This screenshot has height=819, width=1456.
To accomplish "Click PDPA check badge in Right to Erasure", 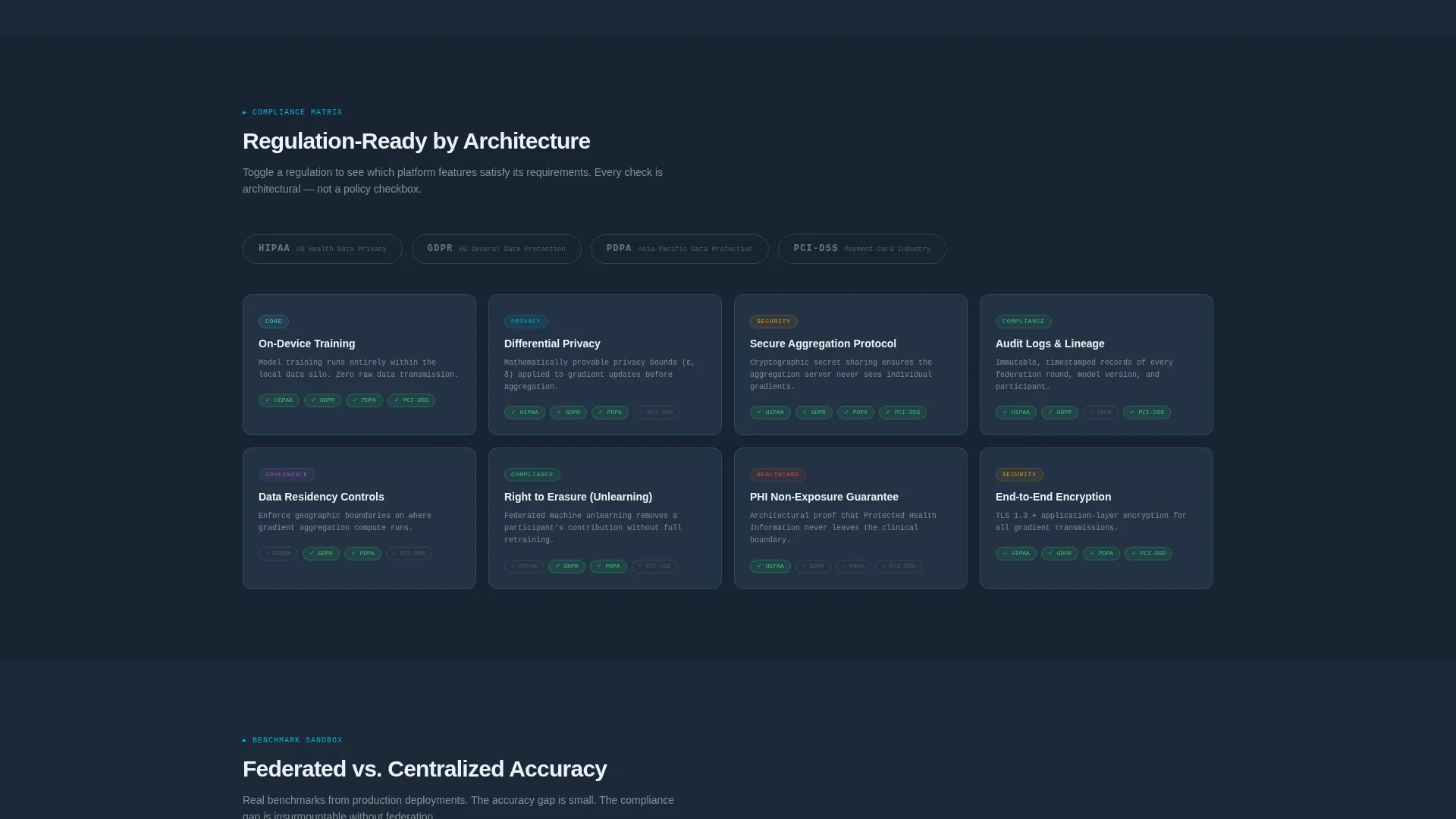I will tap(608, 566).
